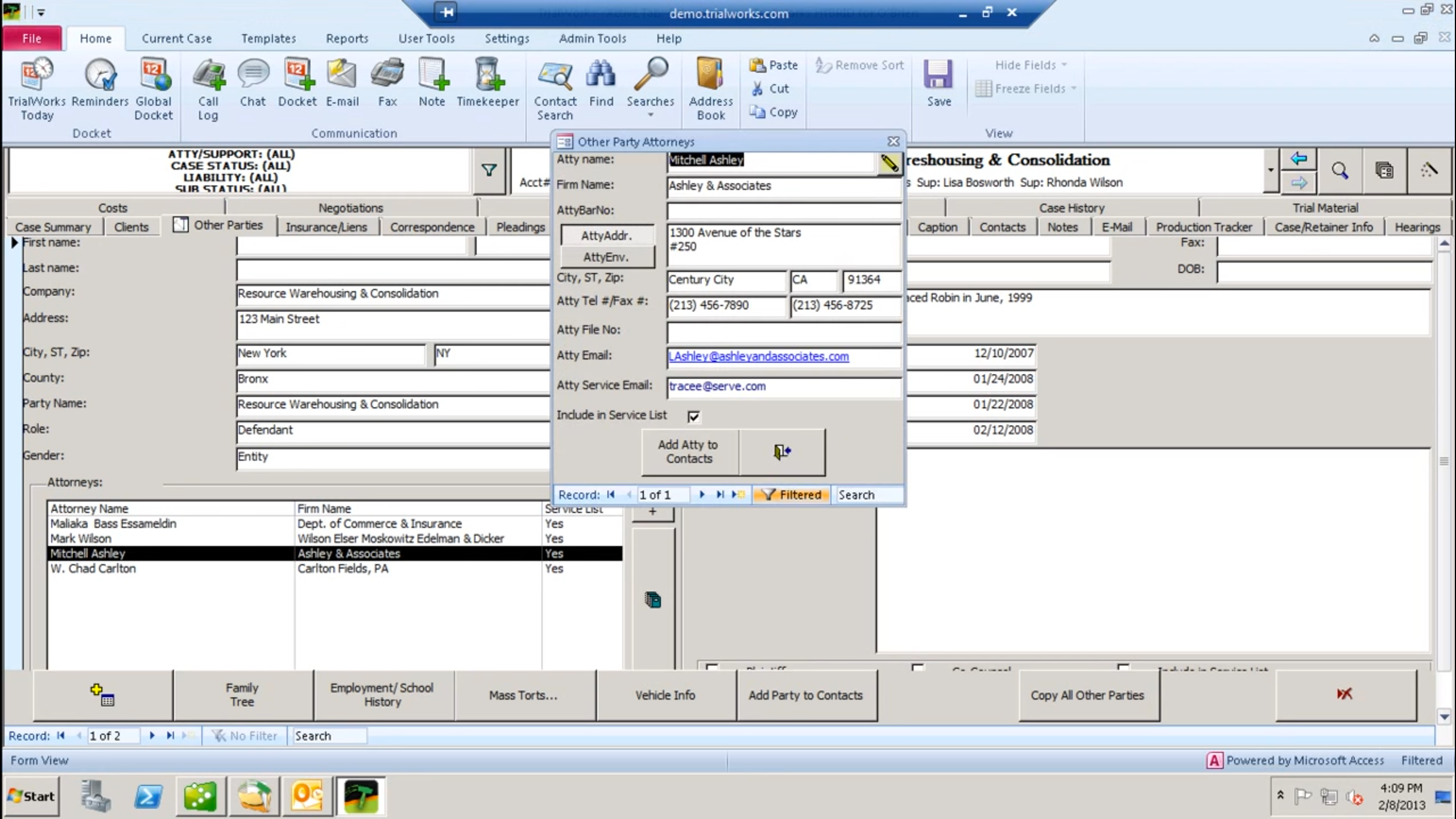
Task: Click the magnifying glass case search icon
Action: point(1339,170)
